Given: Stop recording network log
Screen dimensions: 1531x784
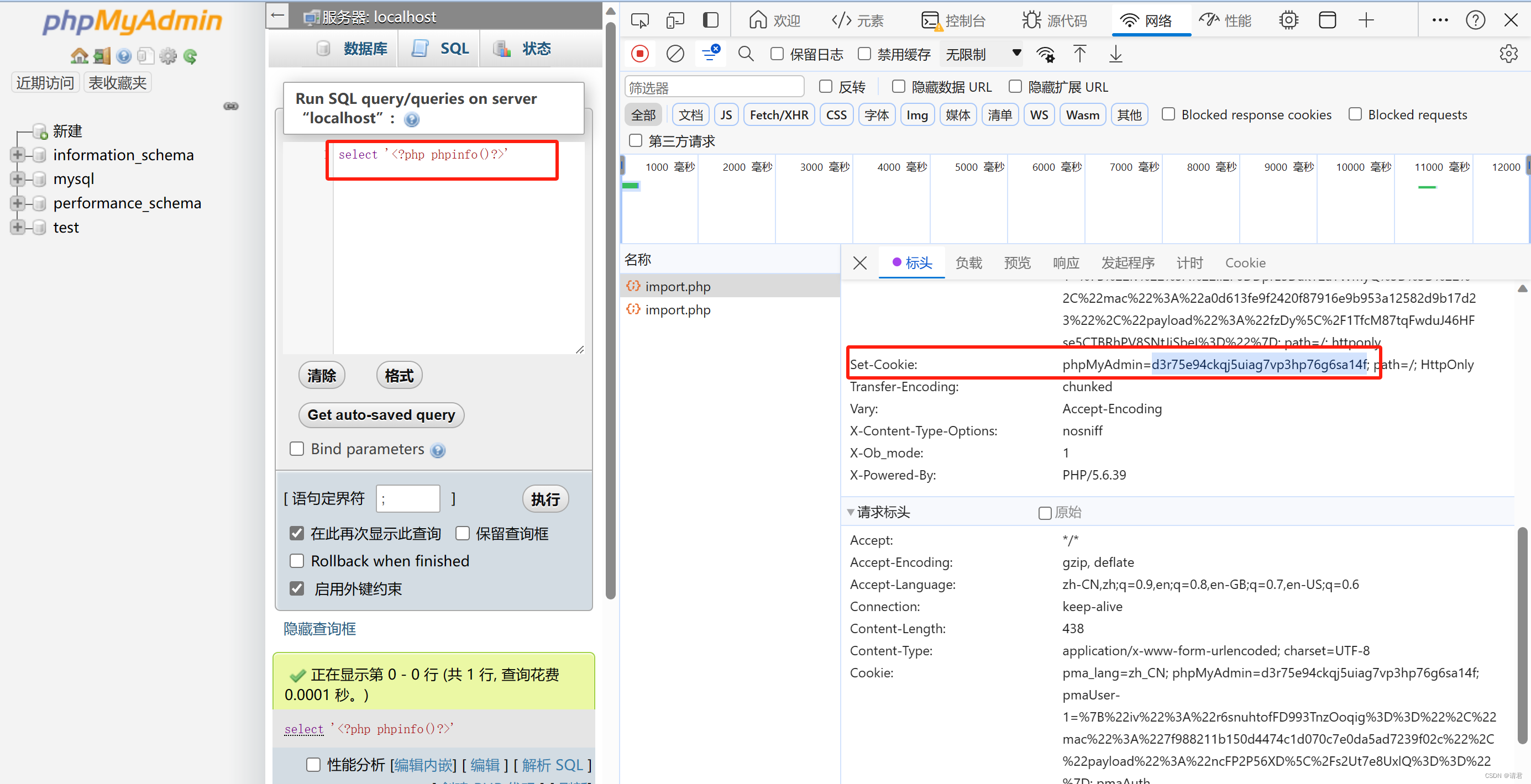Looking at the screenshot, I should click(639, 54).
